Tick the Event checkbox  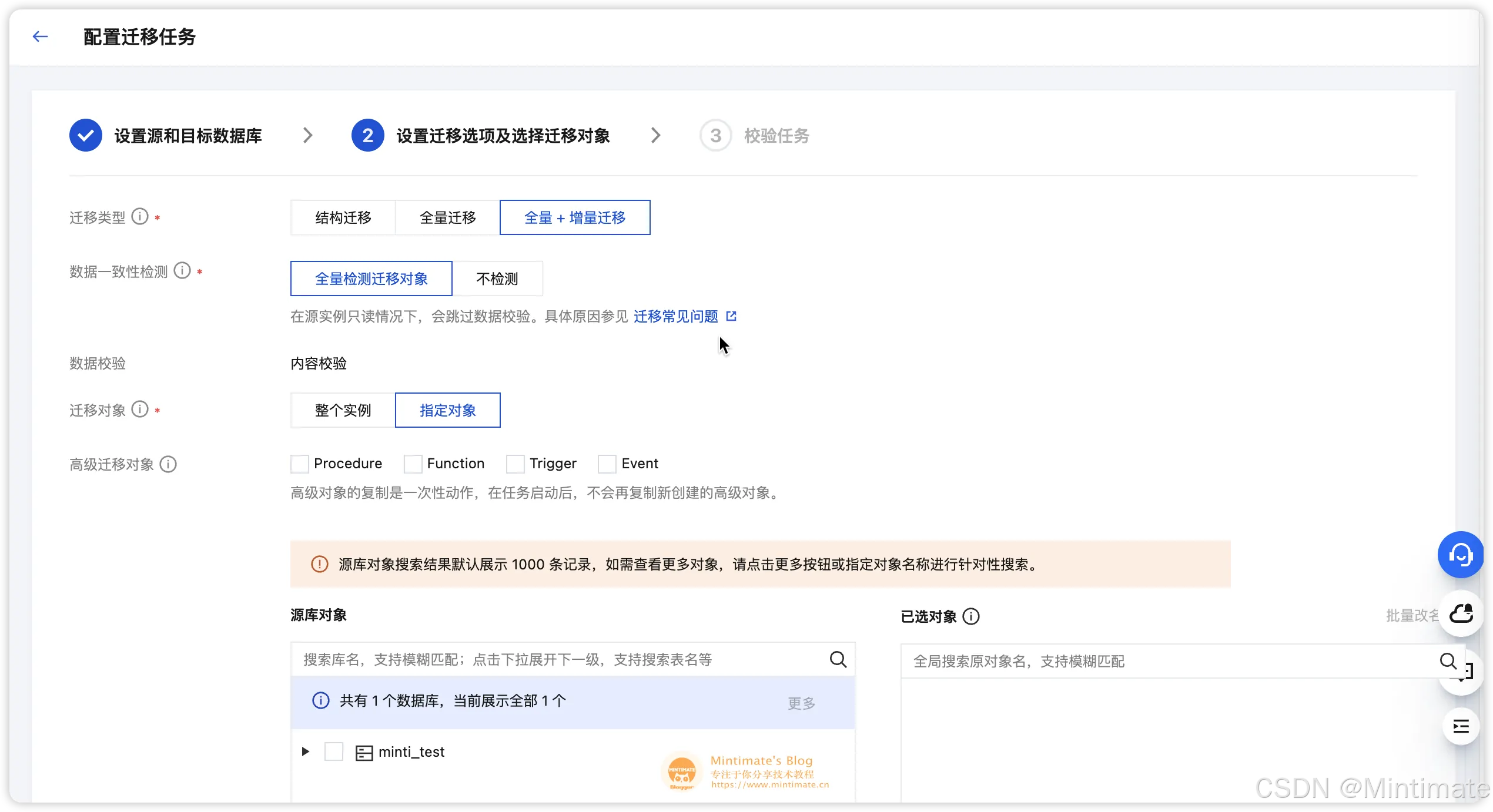(x=607, y=464)
